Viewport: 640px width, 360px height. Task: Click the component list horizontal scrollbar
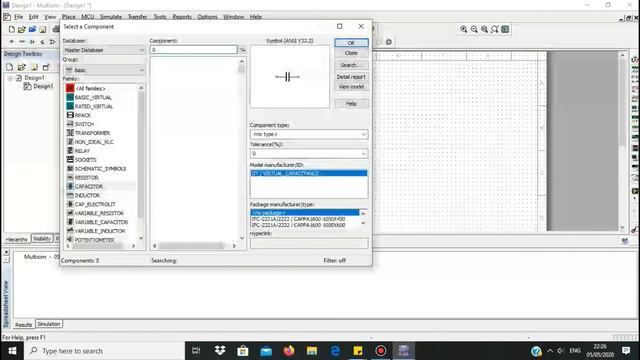(194, 246)
